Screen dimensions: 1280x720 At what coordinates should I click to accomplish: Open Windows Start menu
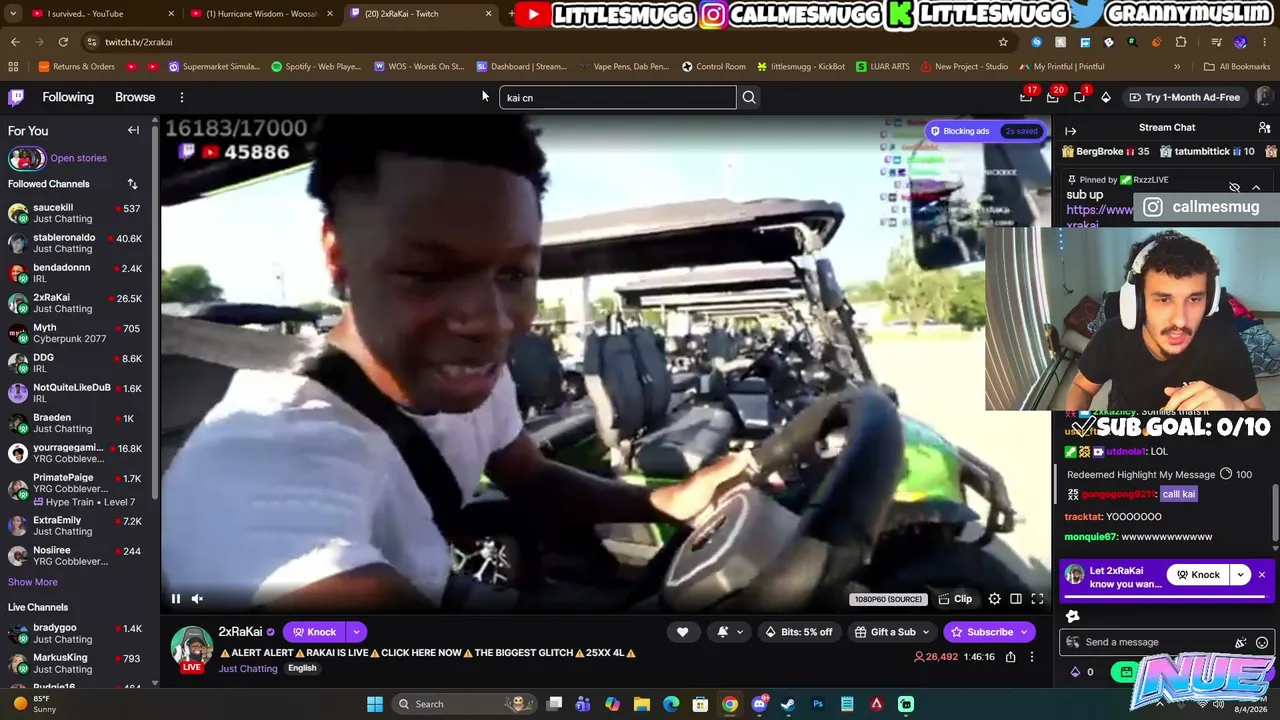375,704
